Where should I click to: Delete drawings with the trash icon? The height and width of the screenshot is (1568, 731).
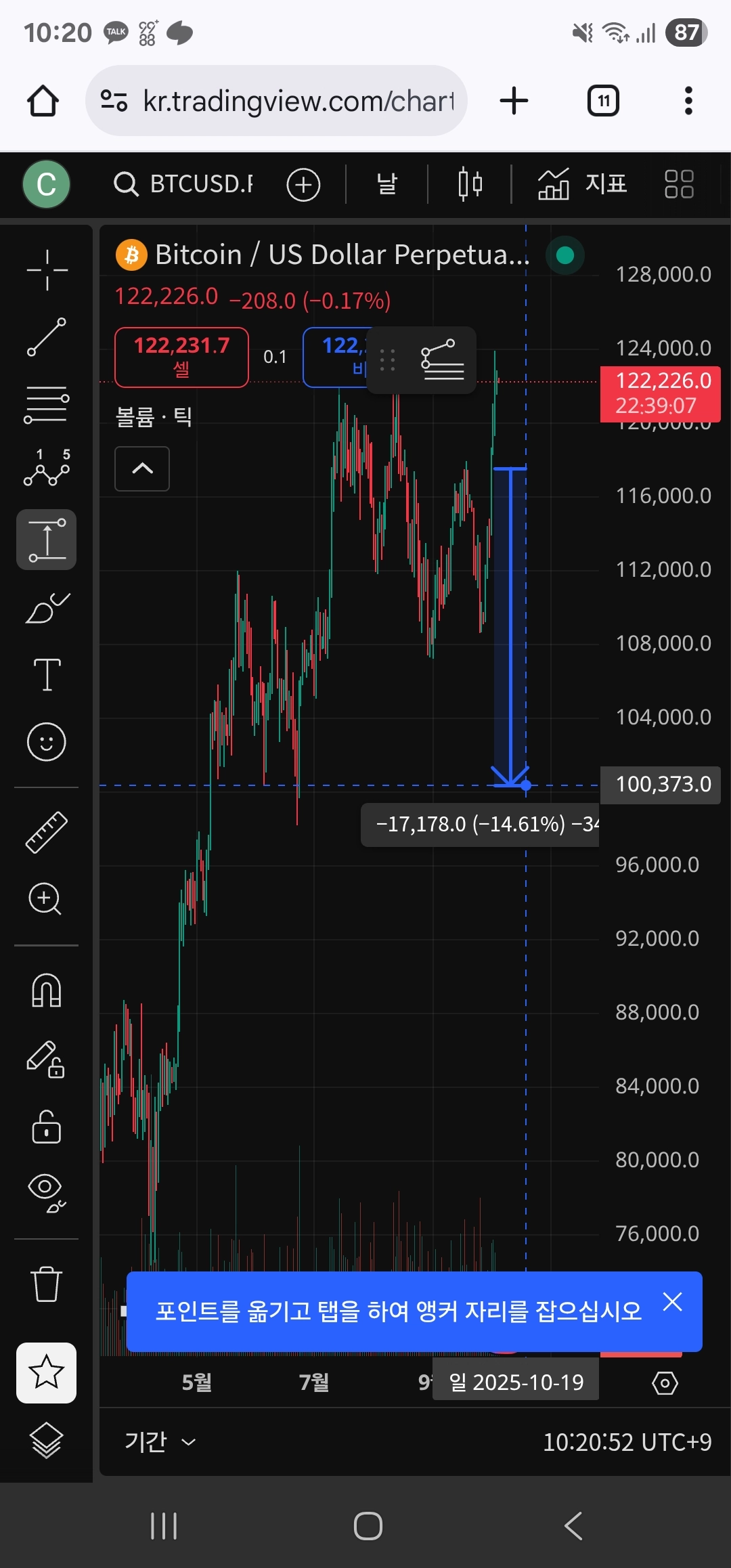(x=47, y=1284)
